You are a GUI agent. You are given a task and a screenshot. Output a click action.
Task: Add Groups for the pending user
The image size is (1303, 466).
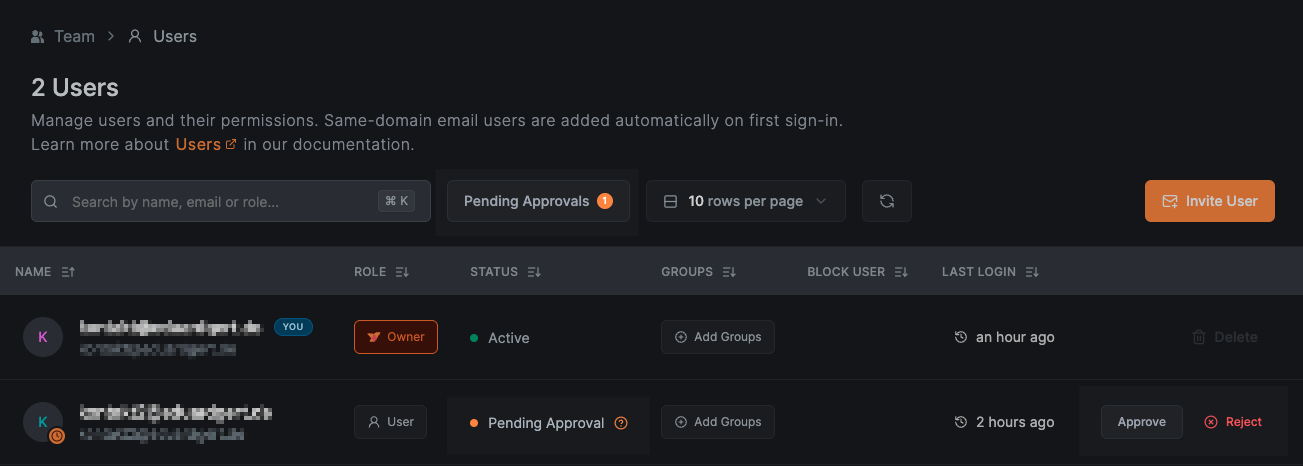coord(718,422)
